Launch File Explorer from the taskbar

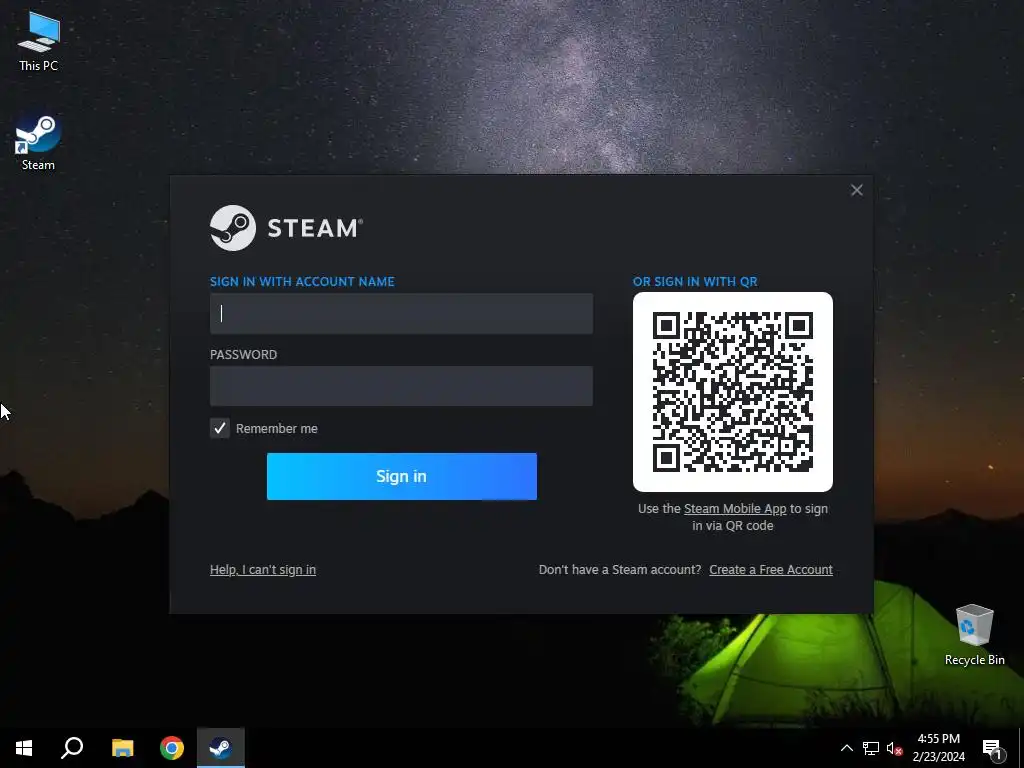pos(122,748)
